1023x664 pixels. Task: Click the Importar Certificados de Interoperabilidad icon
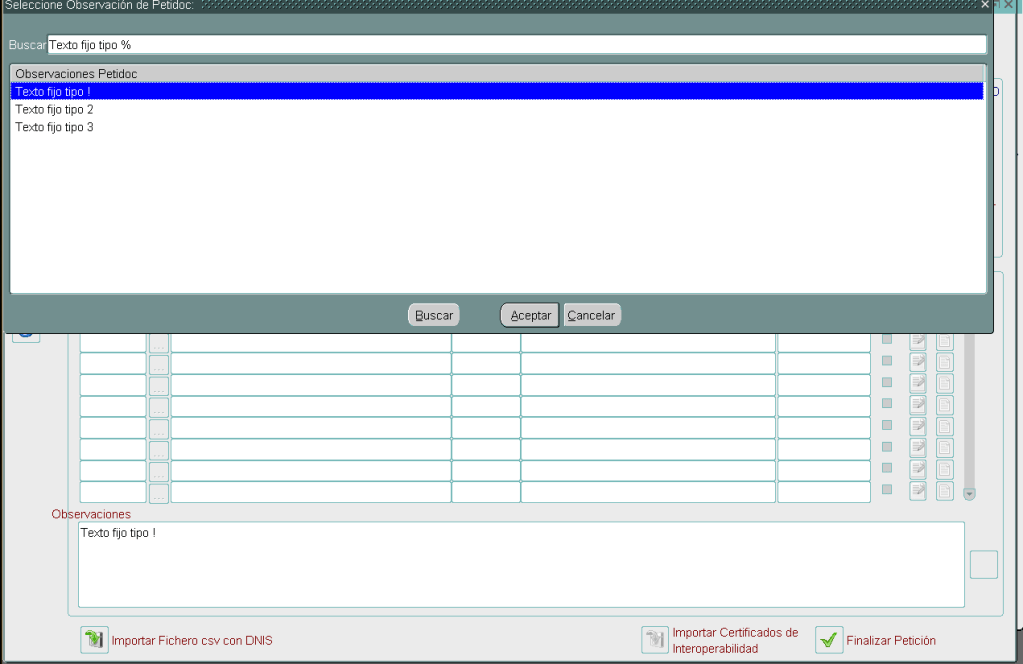(x=655, y=640)
